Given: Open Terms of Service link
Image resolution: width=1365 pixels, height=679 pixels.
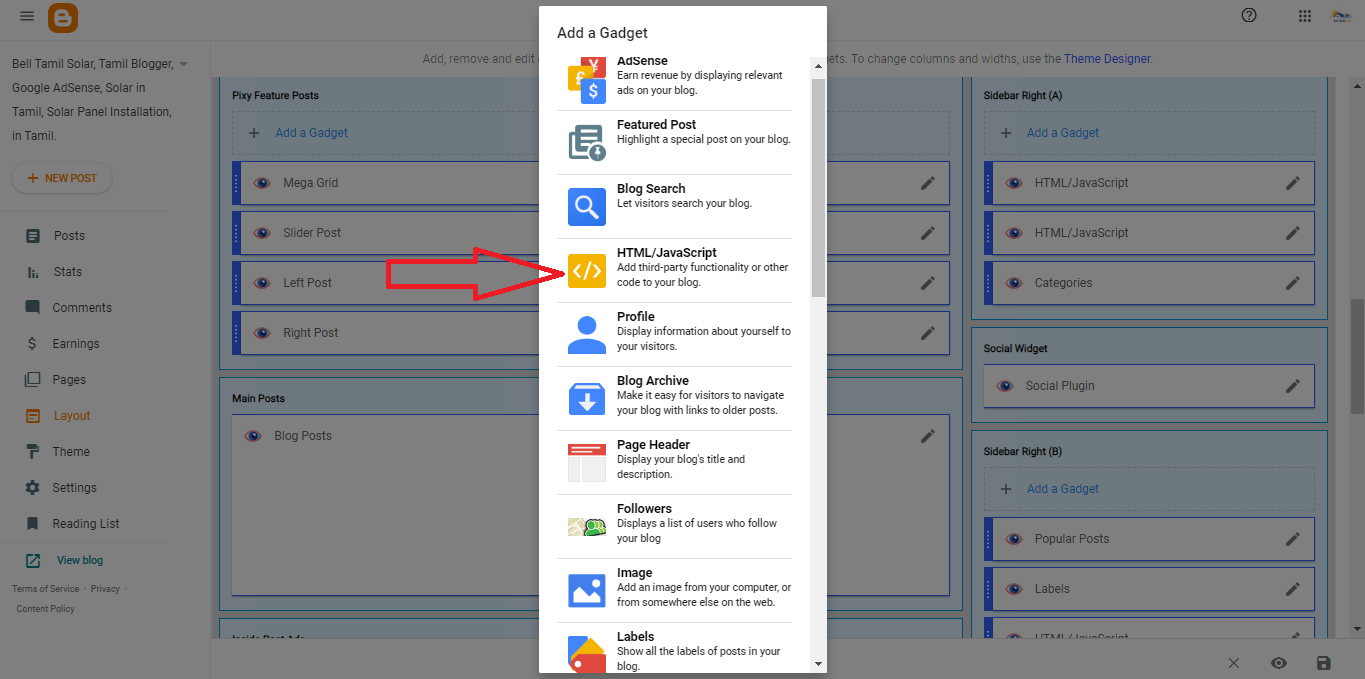Looking at the screenshot, I should tap(45, 589).
